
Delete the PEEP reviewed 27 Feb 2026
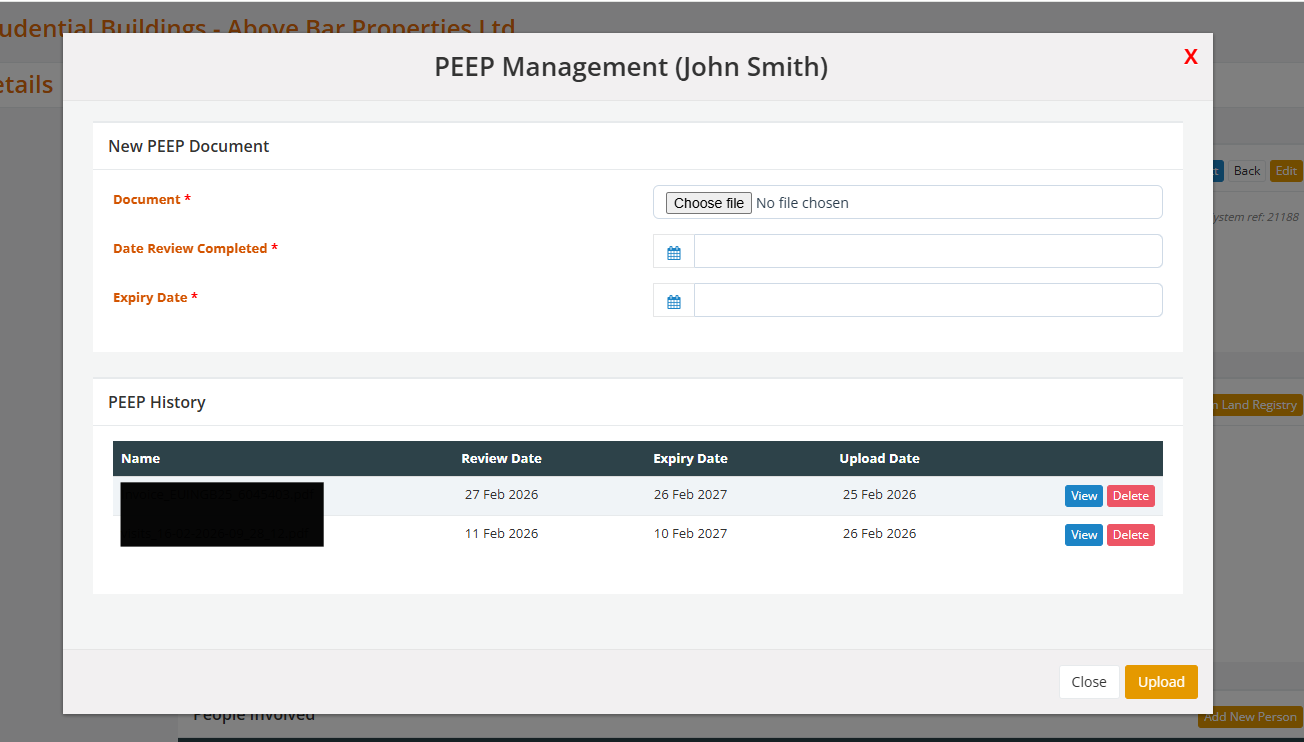(x=1130, y=496)
